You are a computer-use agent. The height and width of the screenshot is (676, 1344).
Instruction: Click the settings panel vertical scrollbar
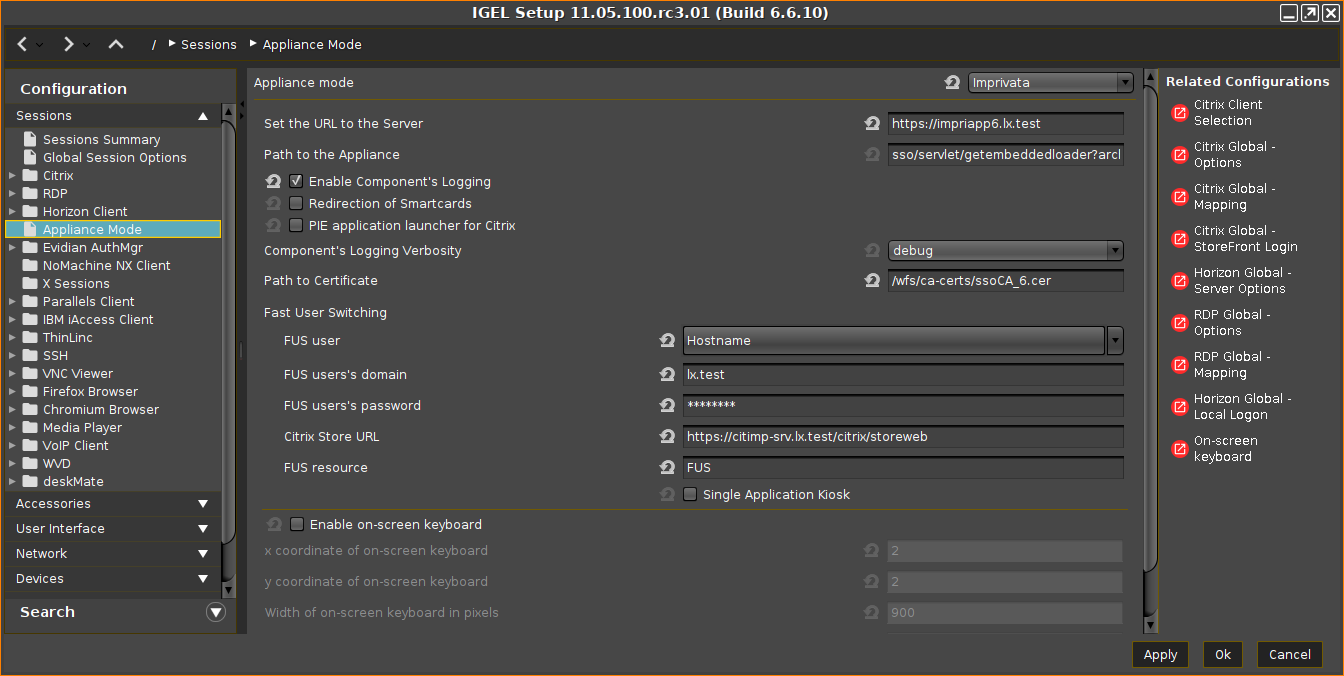pos(1149,350)
